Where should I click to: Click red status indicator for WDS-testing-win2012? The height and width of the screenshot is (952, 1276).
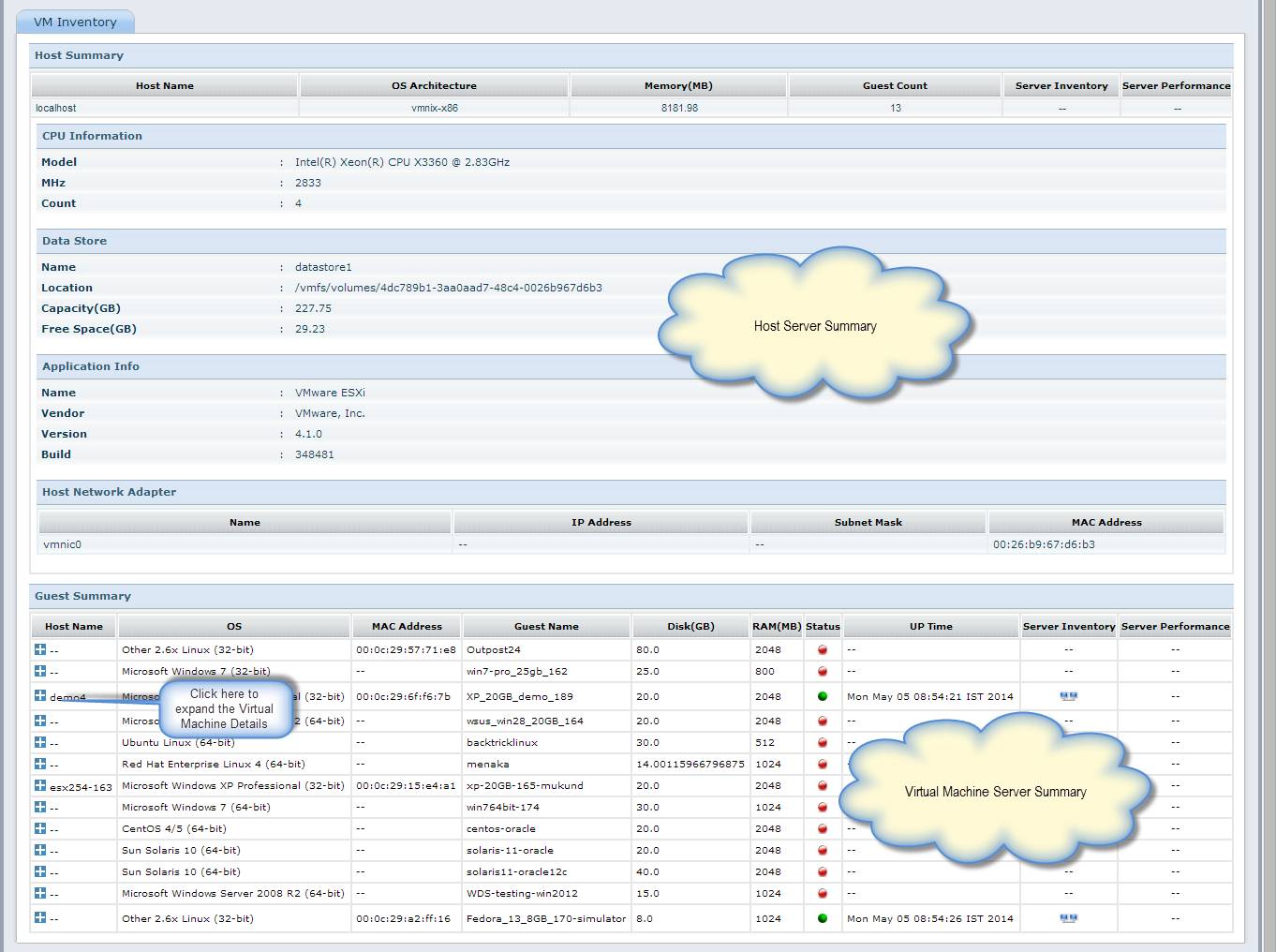[x=823, y=893]
